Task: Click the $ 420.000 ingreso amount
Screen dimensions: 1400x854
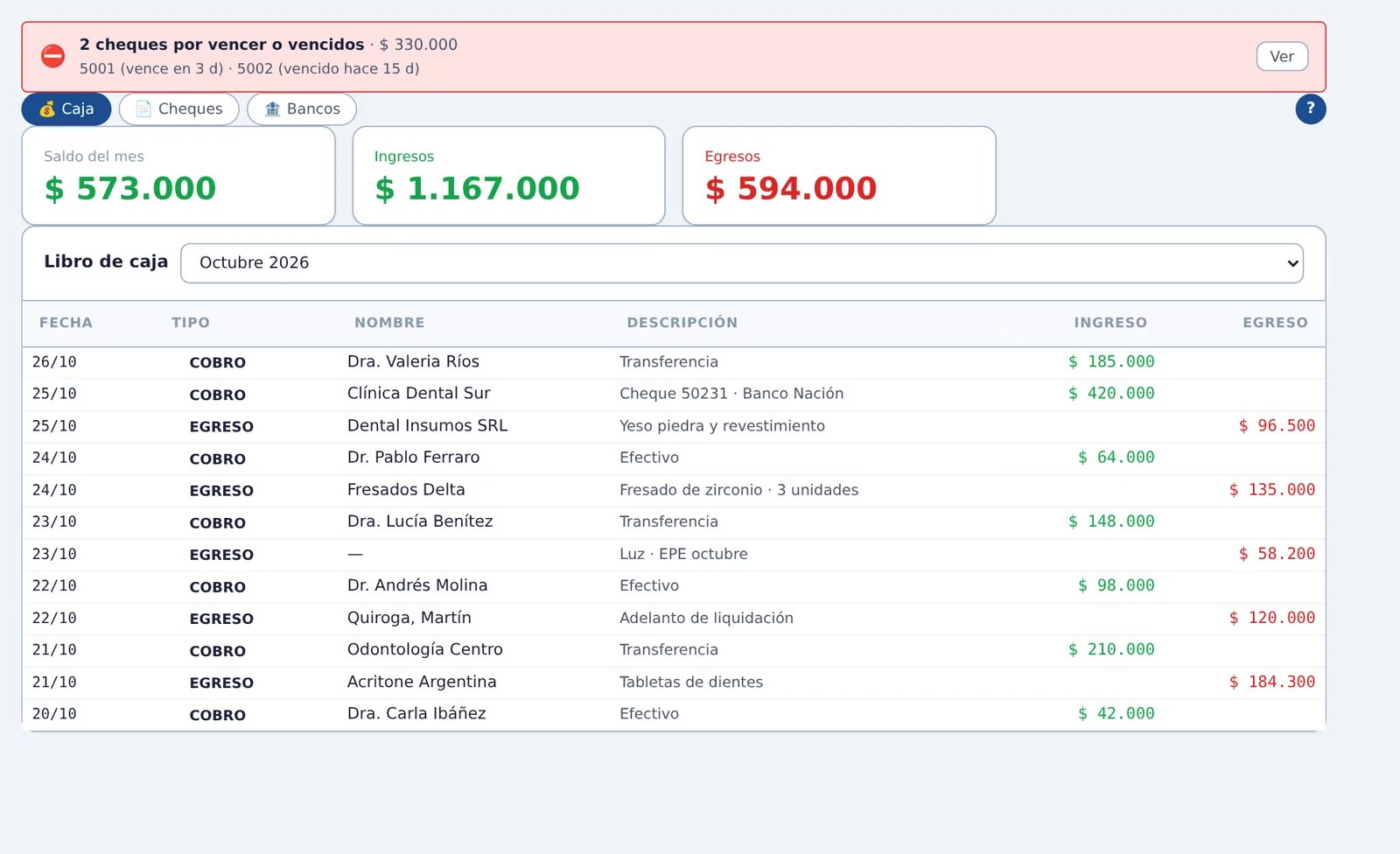Action: coord(1111,394)
